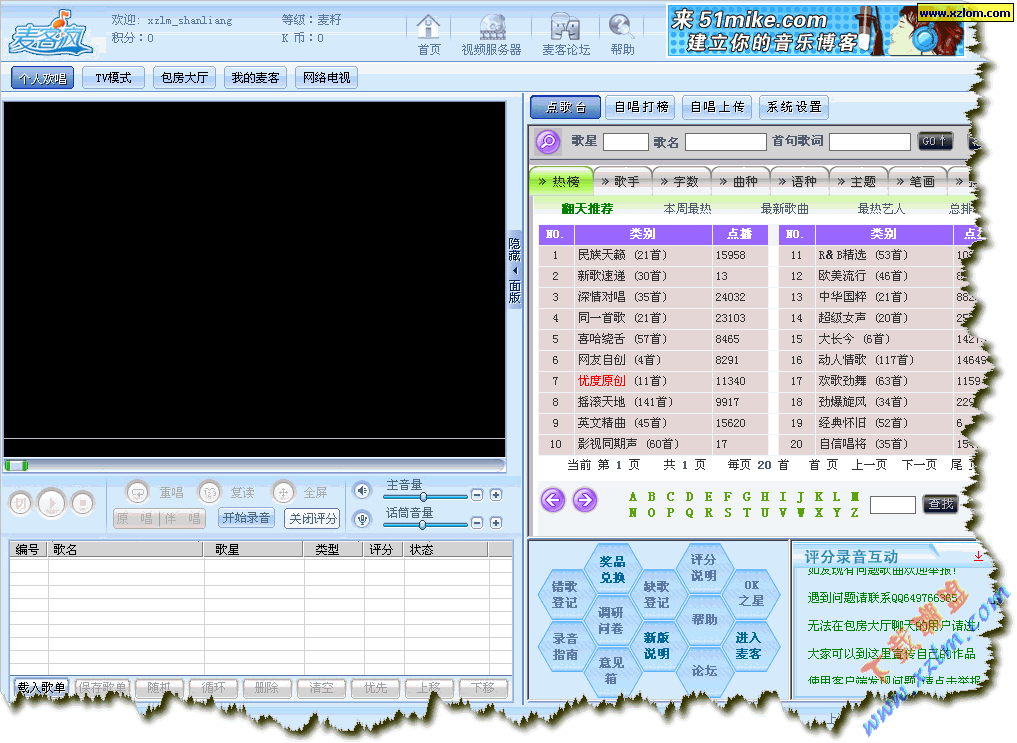
Task: Switch to TV模式 mode
Action: tap(113, 78)
